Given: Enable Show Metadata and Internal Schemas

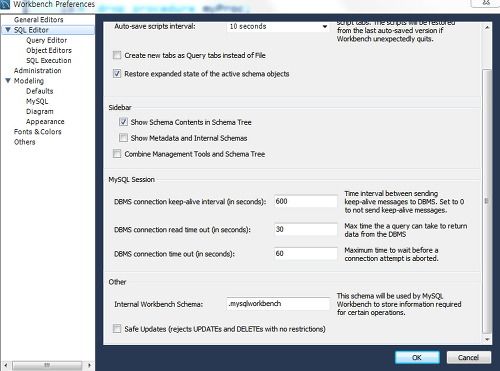Looking at the screenshot, I should tap(123, 138).
